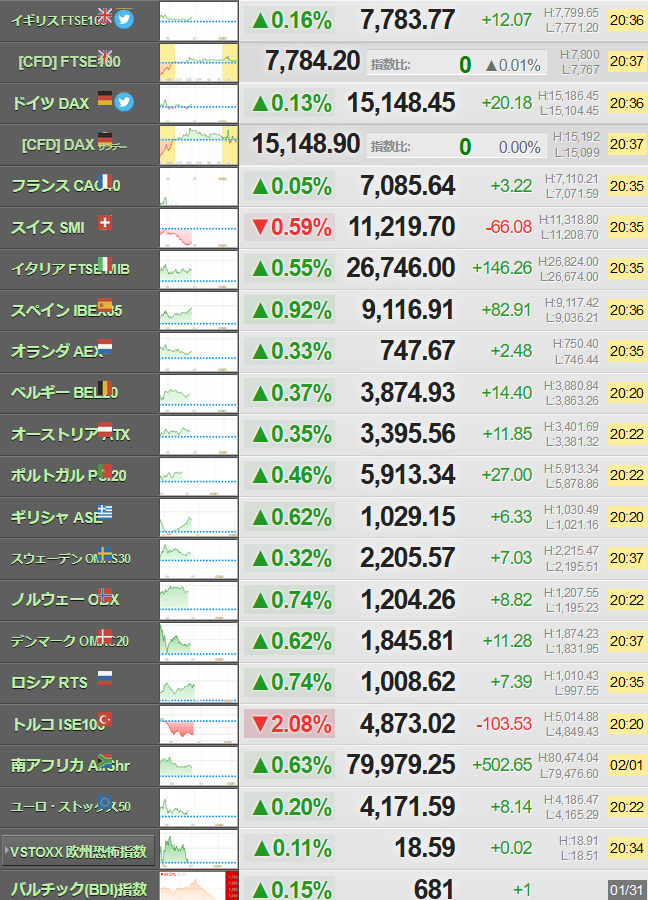
Task: Click the Twitter icon beside イギリス FTSE100
Action: [x=124, y=20]
